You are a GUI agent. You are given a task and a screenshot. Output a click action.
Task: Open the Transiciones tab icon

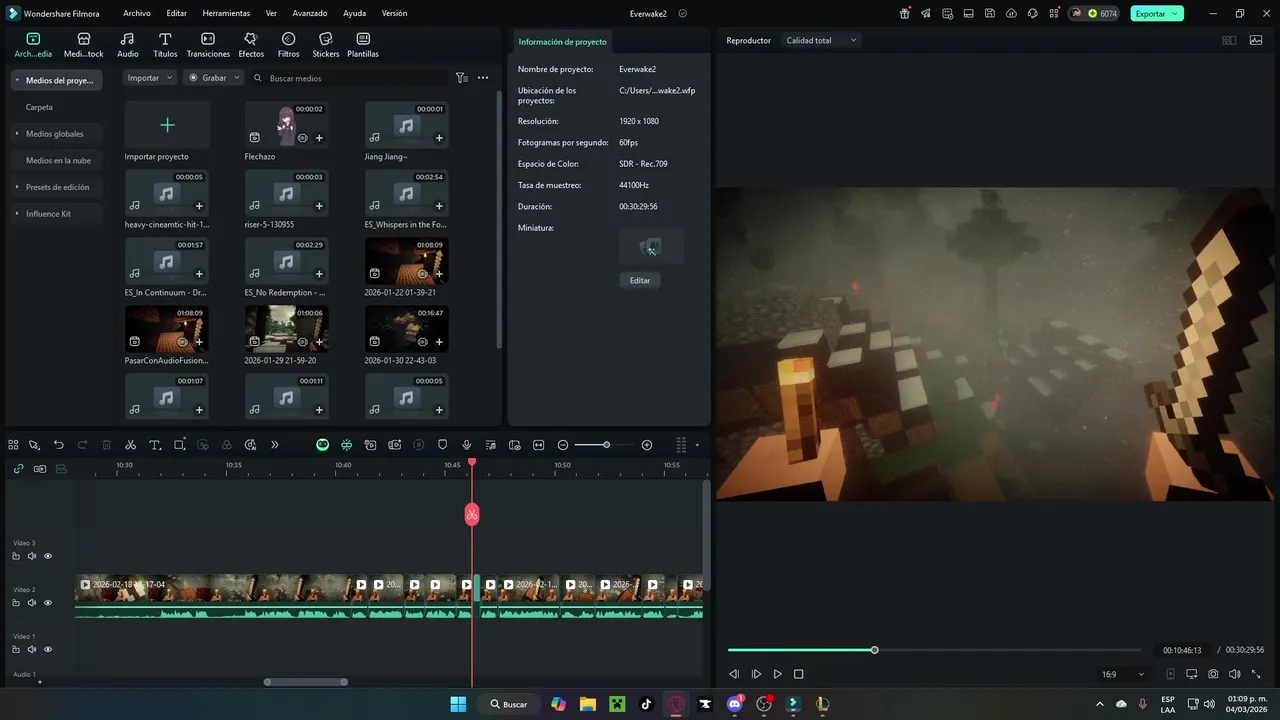[208, 44]
